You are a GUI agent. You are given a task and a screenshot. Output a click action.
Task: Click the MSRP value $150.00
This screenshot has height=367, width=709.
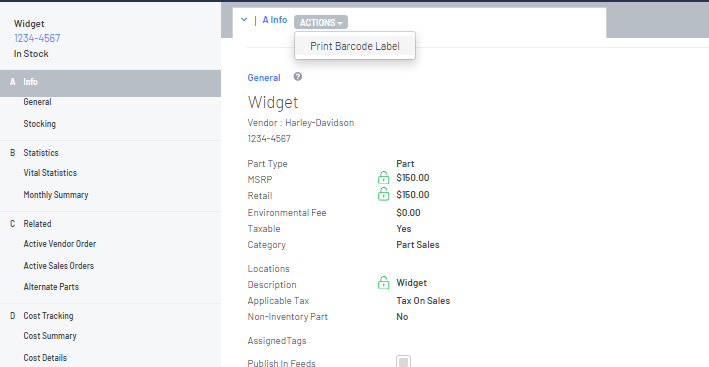coord(413,178)
